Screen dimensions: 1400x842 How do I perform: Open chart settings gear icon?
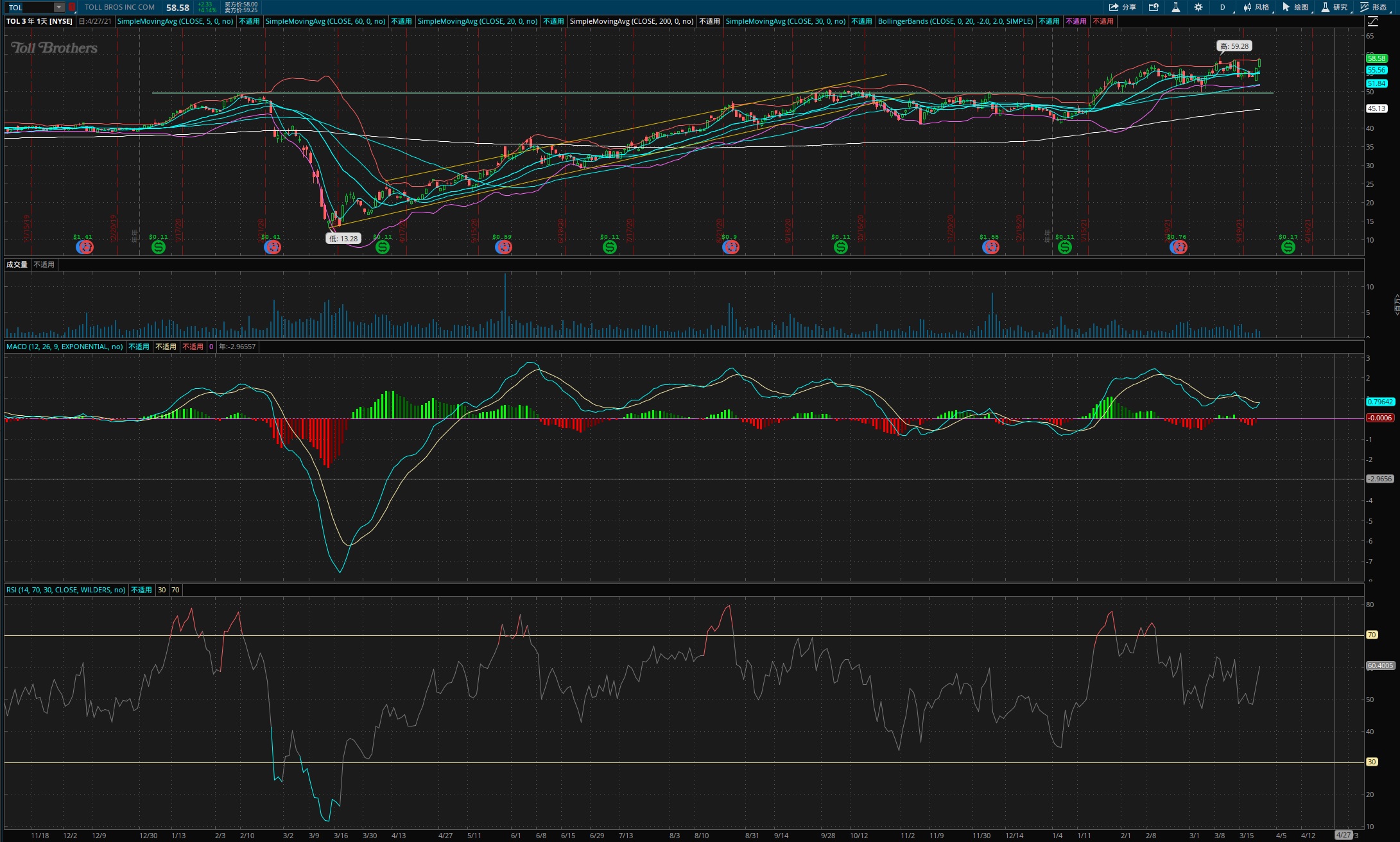1198,7
